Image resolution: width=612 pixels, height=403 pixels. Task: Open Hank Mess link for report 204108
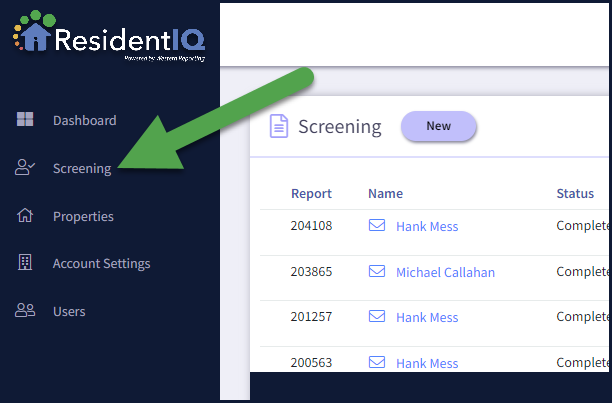427,227
